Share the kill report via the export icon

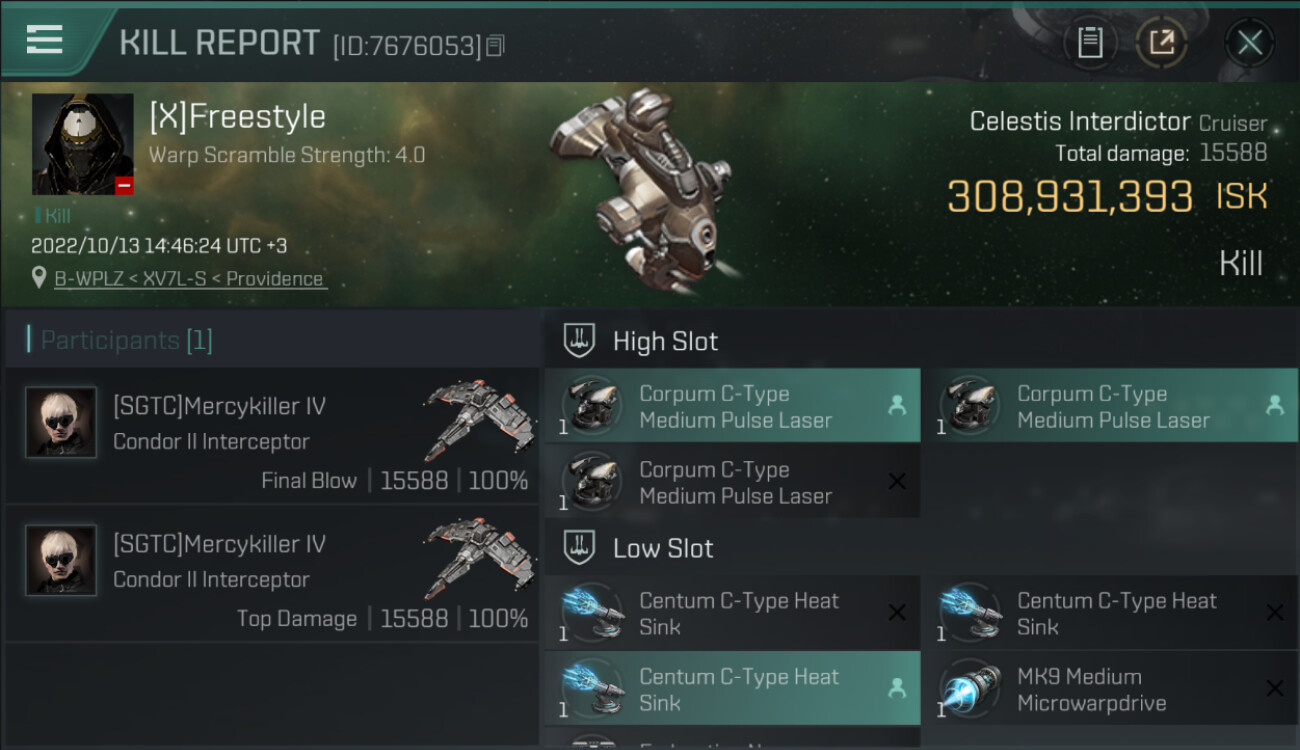[x=1161, y=43]
